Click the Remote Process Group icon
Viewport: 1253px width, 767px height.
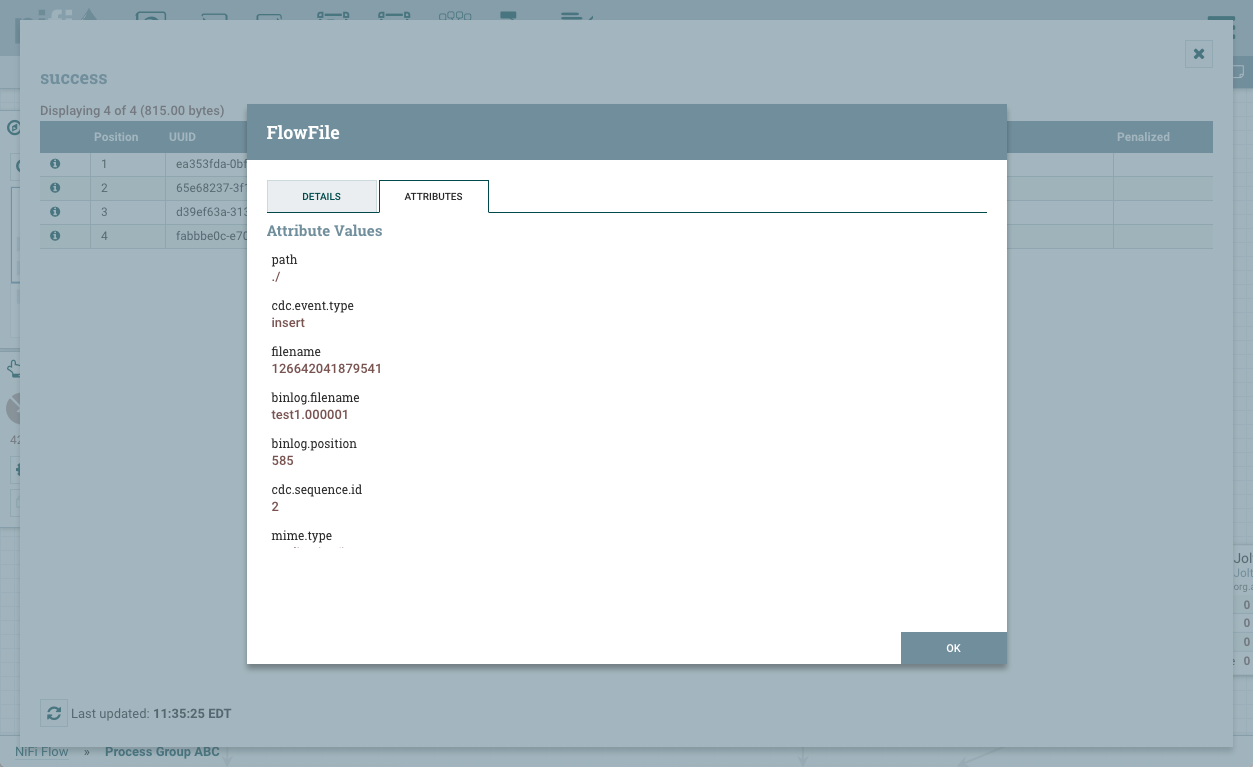394,17
